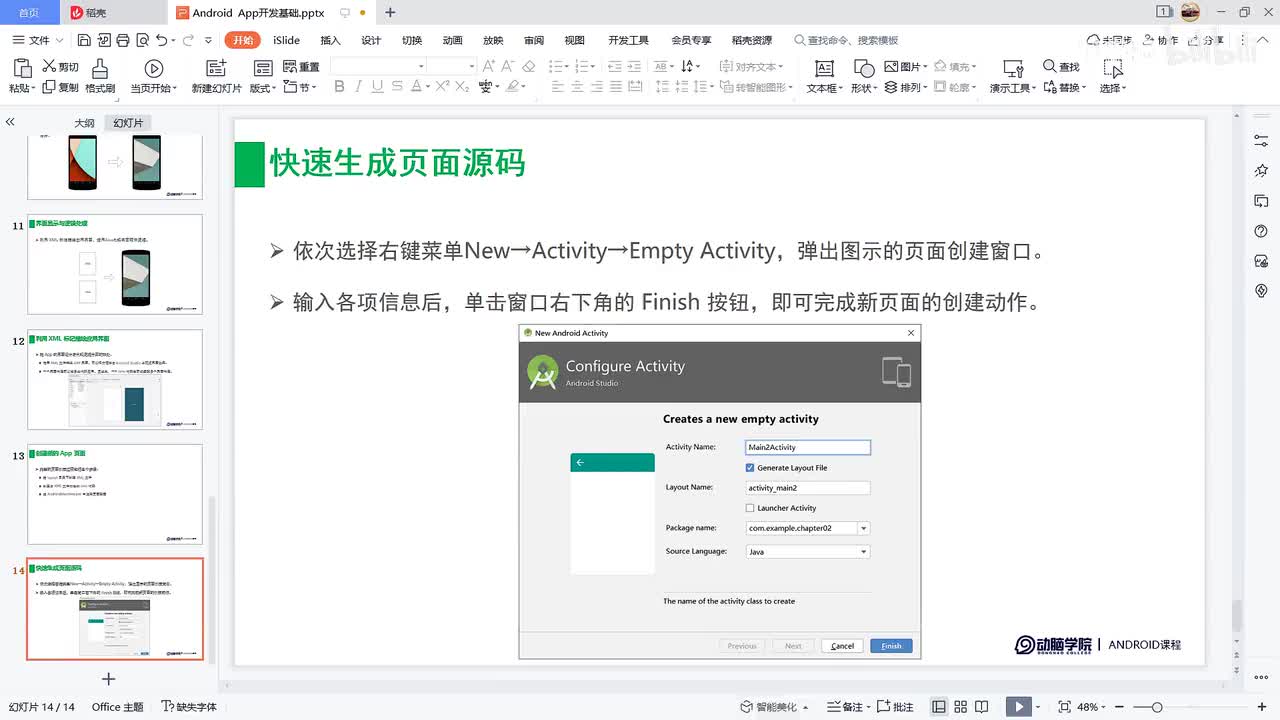
Task: Click the cloud sync status icon
Action: pos(1095,40)
